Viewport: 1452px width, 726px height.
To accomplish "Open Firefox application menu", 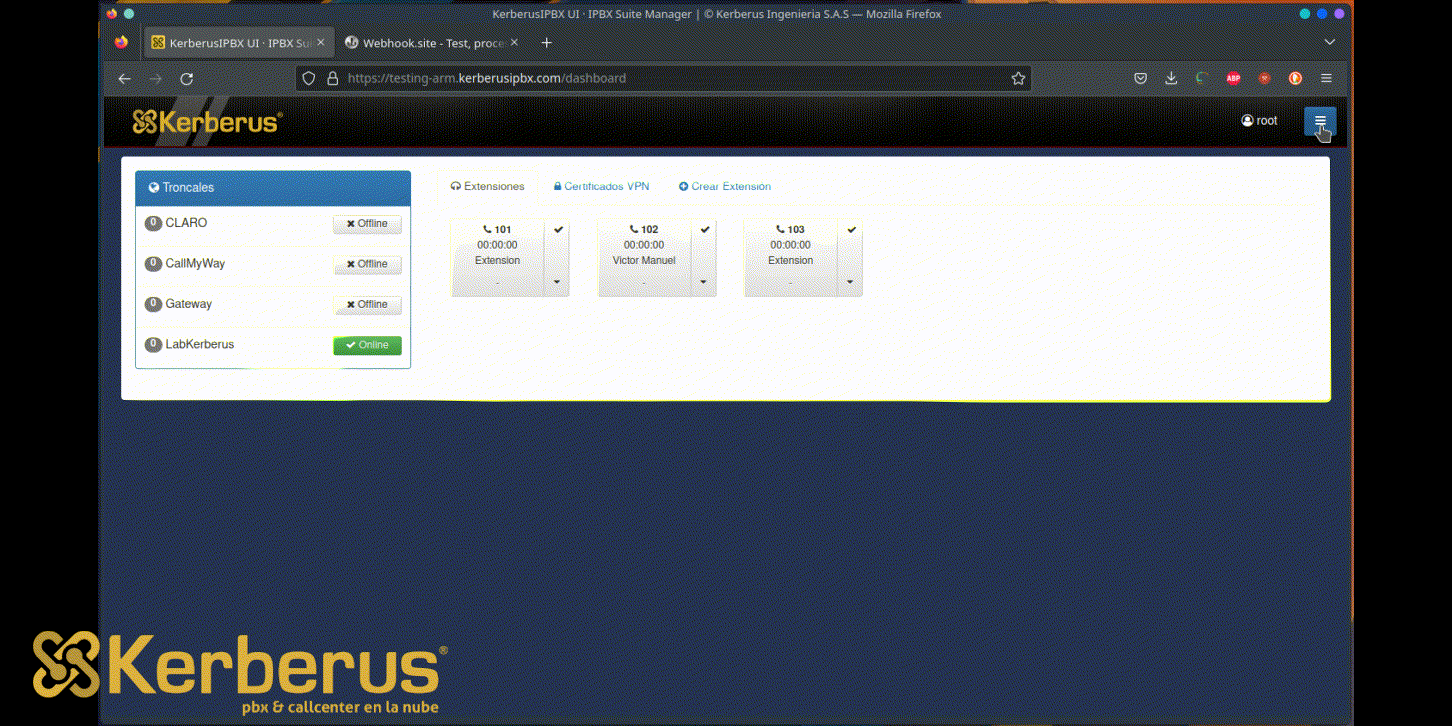I will pos(1326,78).
